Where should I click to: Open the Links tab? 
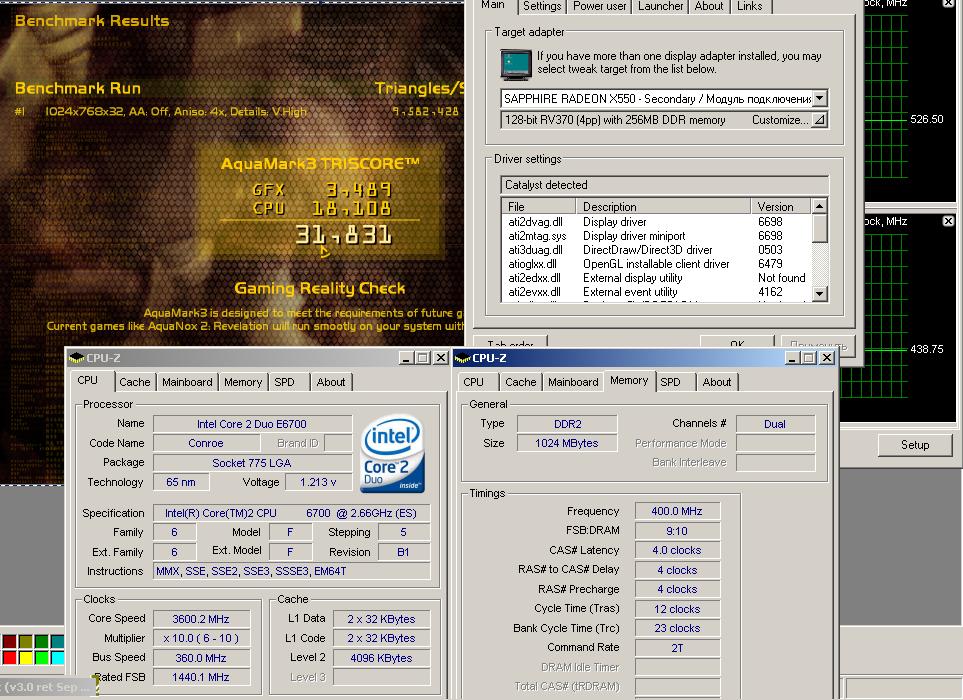pos(749,6)
